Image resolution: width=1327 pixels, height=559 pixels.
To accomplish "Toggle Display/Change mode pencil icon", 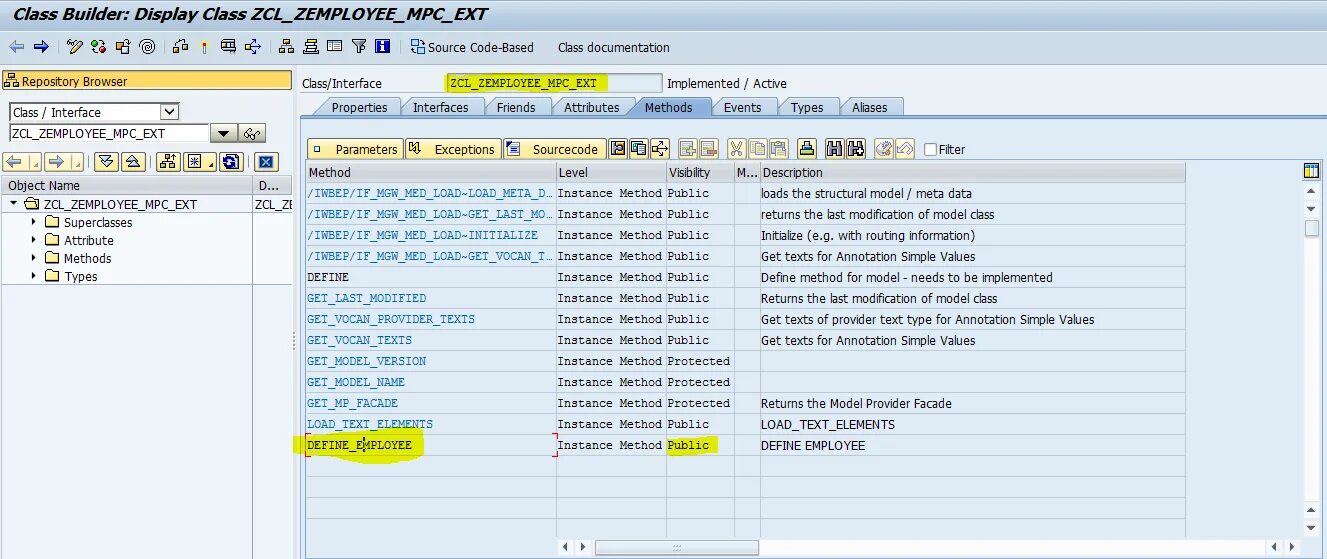I will [x=75, y=47].
